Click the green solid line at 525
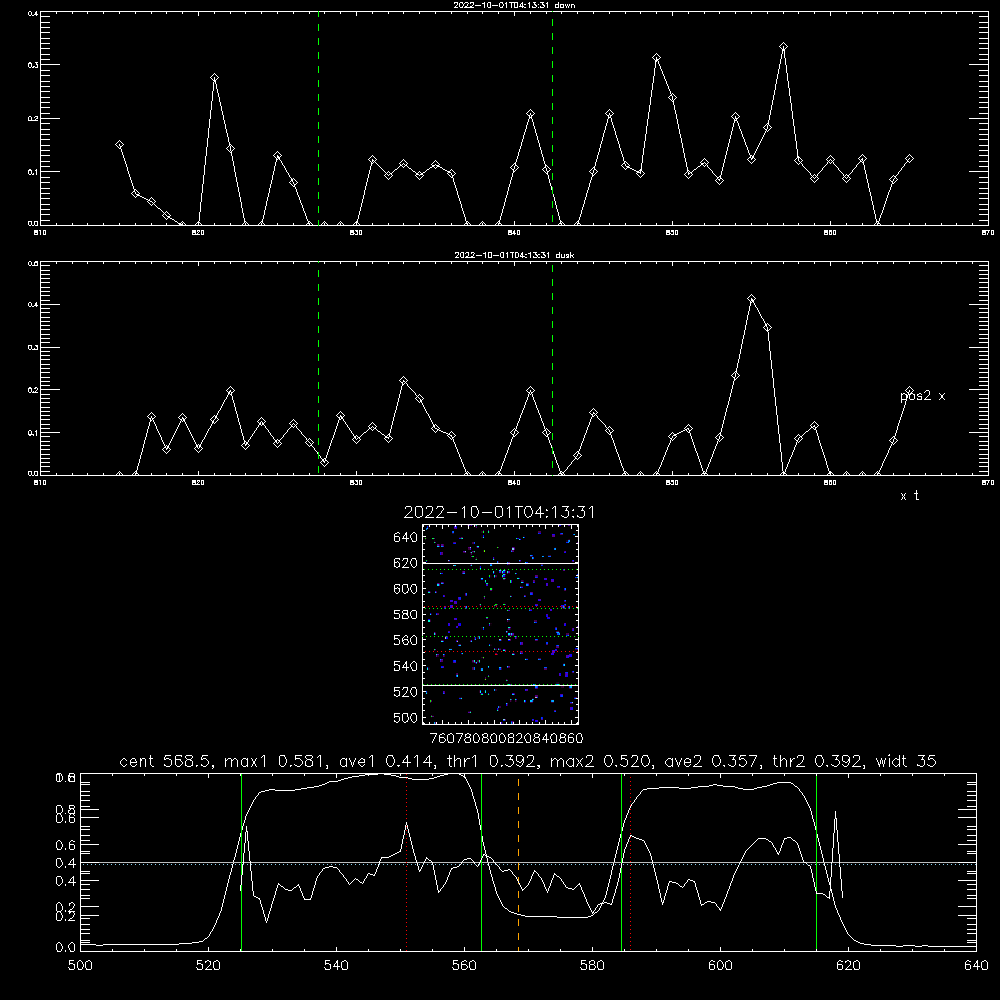The width and height of the screenshot is (1000, 1000). coord(242,861)
